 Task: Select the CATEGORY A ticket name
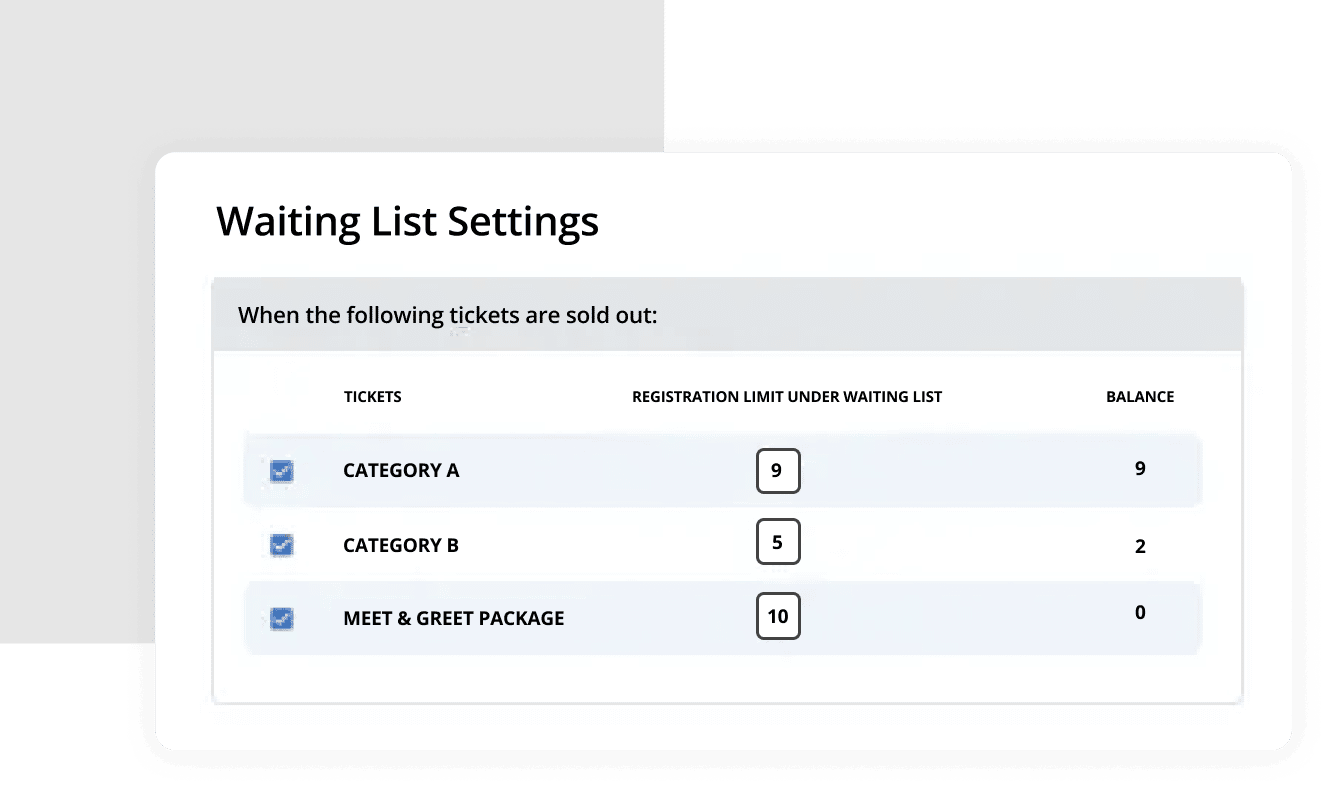pos(401,471)
